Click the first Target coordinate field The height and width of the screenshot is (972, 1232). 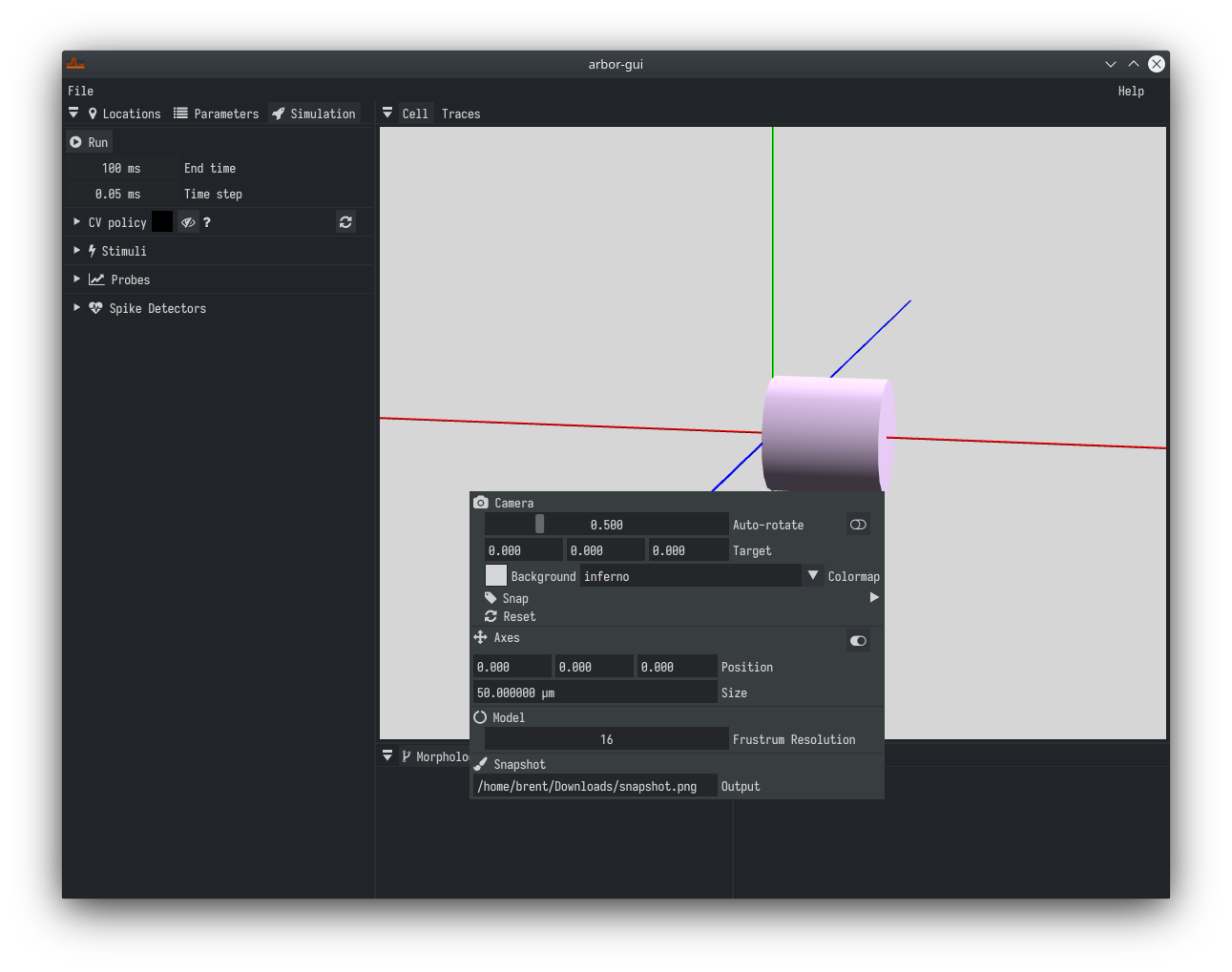pos(524,550)
